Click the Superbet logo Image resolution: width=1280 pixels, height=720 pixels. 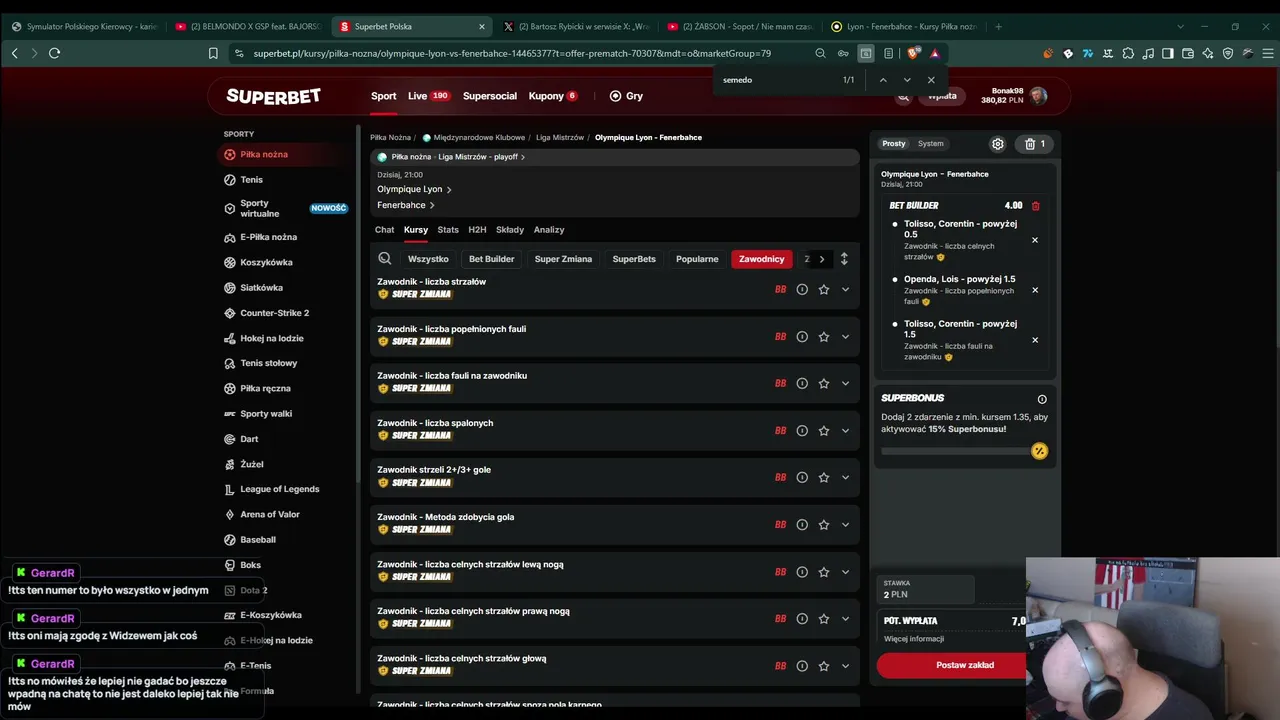pyautogui.click(x=273, y=96)
